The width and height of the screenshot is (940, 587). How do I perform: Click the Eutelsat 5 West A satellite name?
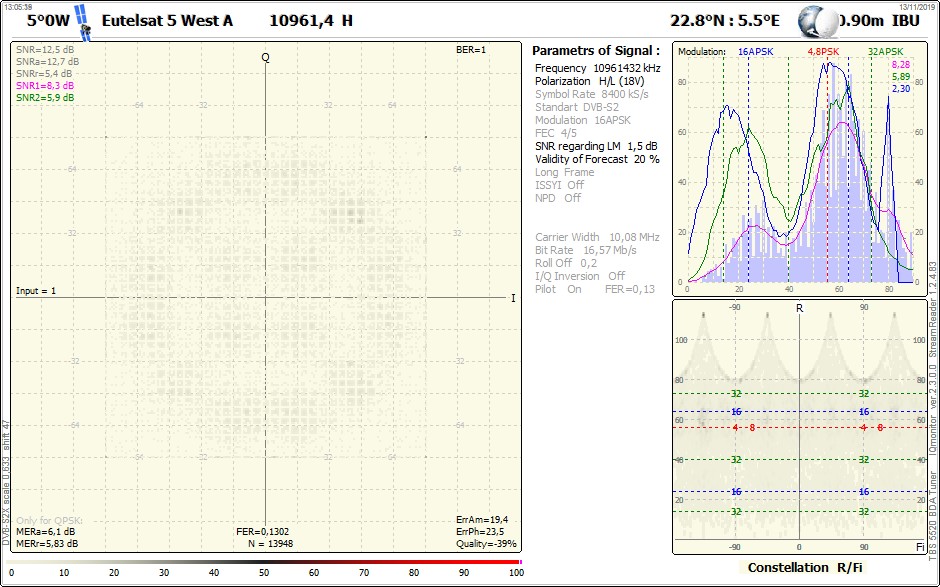coord(167,21)
